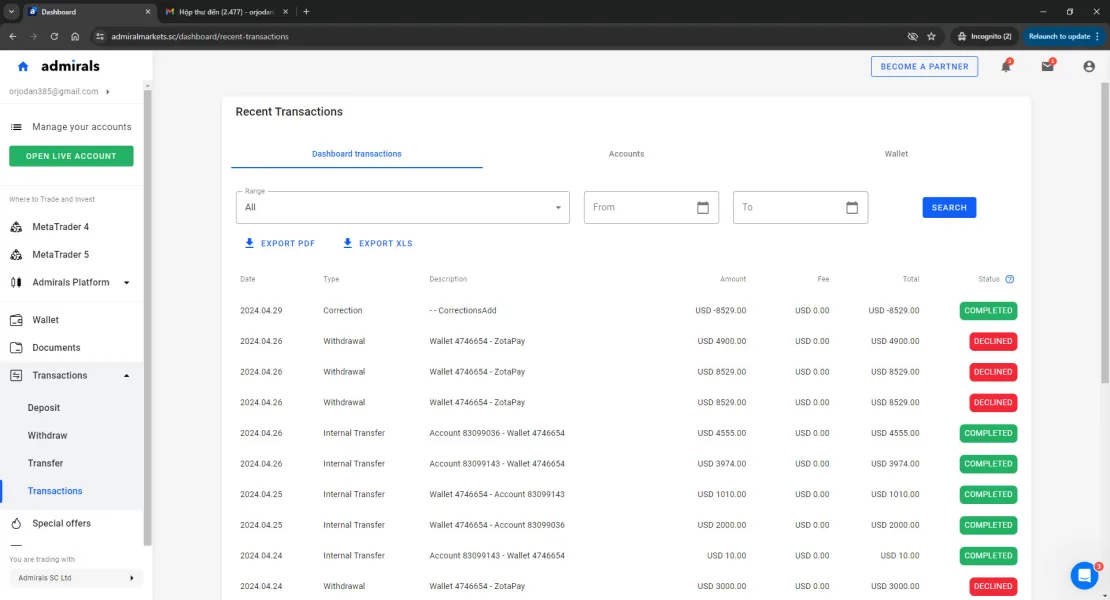The width and height of the screenshot is (1110, 600).
Task: Click the Manage your accounts list icon
Action: pyautogui.click(x=16, y=127)
